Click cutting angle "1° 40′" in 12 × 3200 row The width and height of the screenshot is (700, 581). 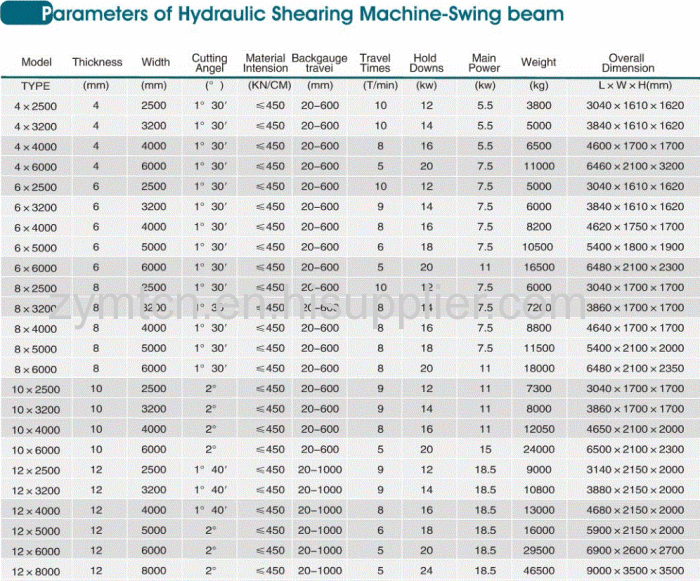coord(210,490)
